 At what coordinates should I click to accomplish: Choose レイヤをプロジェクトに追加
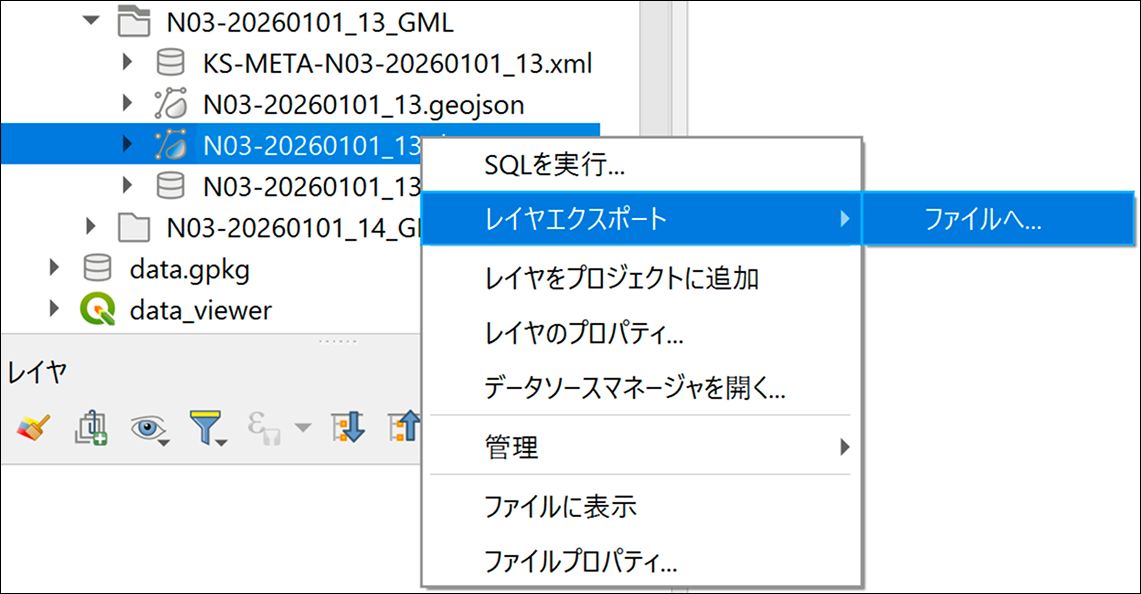[642, 278]
